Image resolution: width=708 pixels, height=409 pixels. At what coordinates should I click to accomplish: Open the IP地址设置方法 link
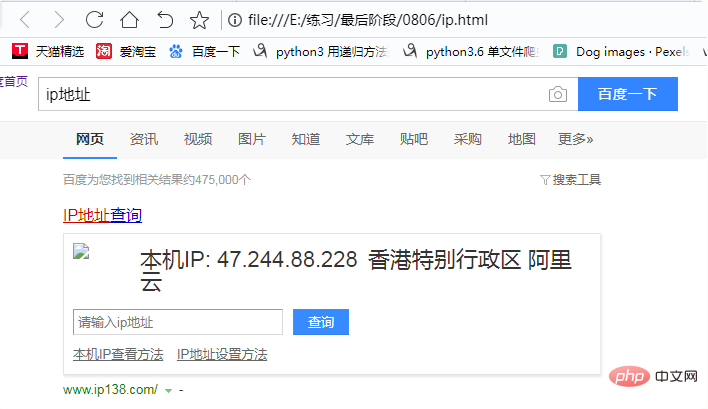pyautogui.click(x=222, y=354)
